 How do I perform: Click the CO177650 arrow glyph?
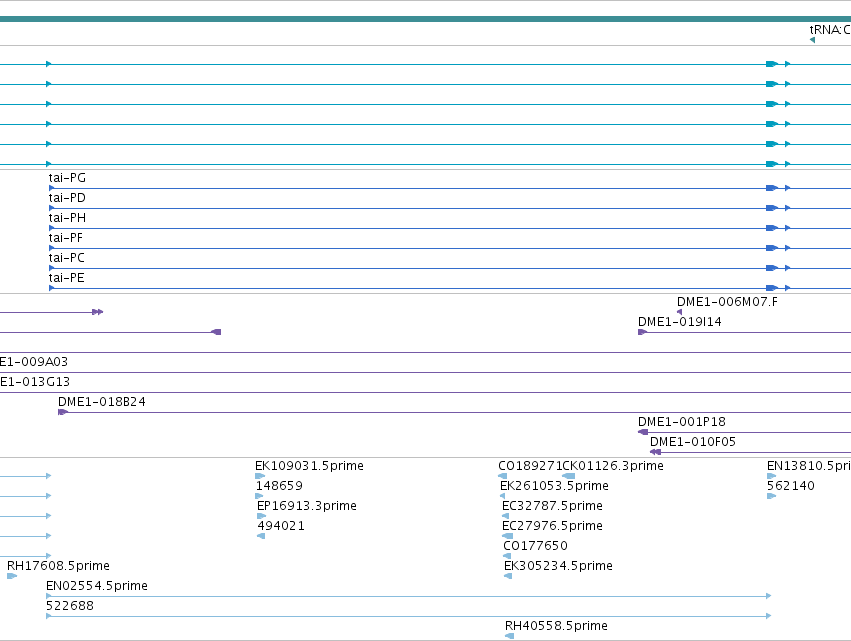point(507,556)
